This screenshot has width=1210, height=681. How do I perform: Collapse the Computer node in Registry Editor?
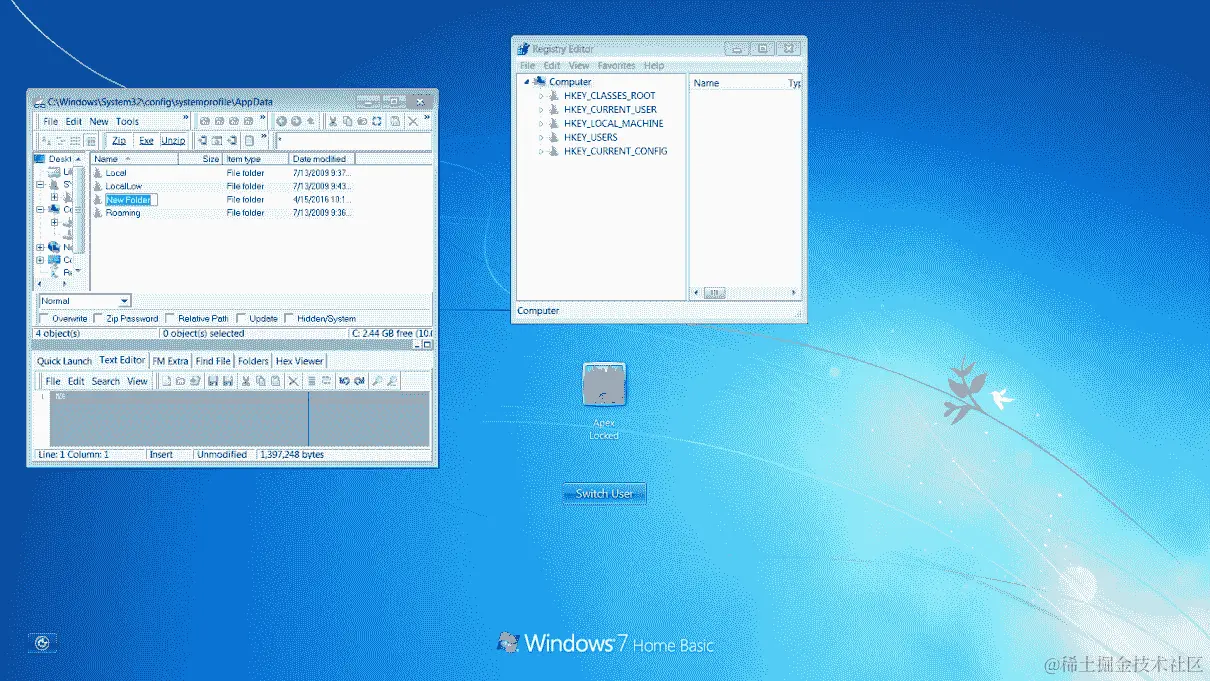pos(527,82)
